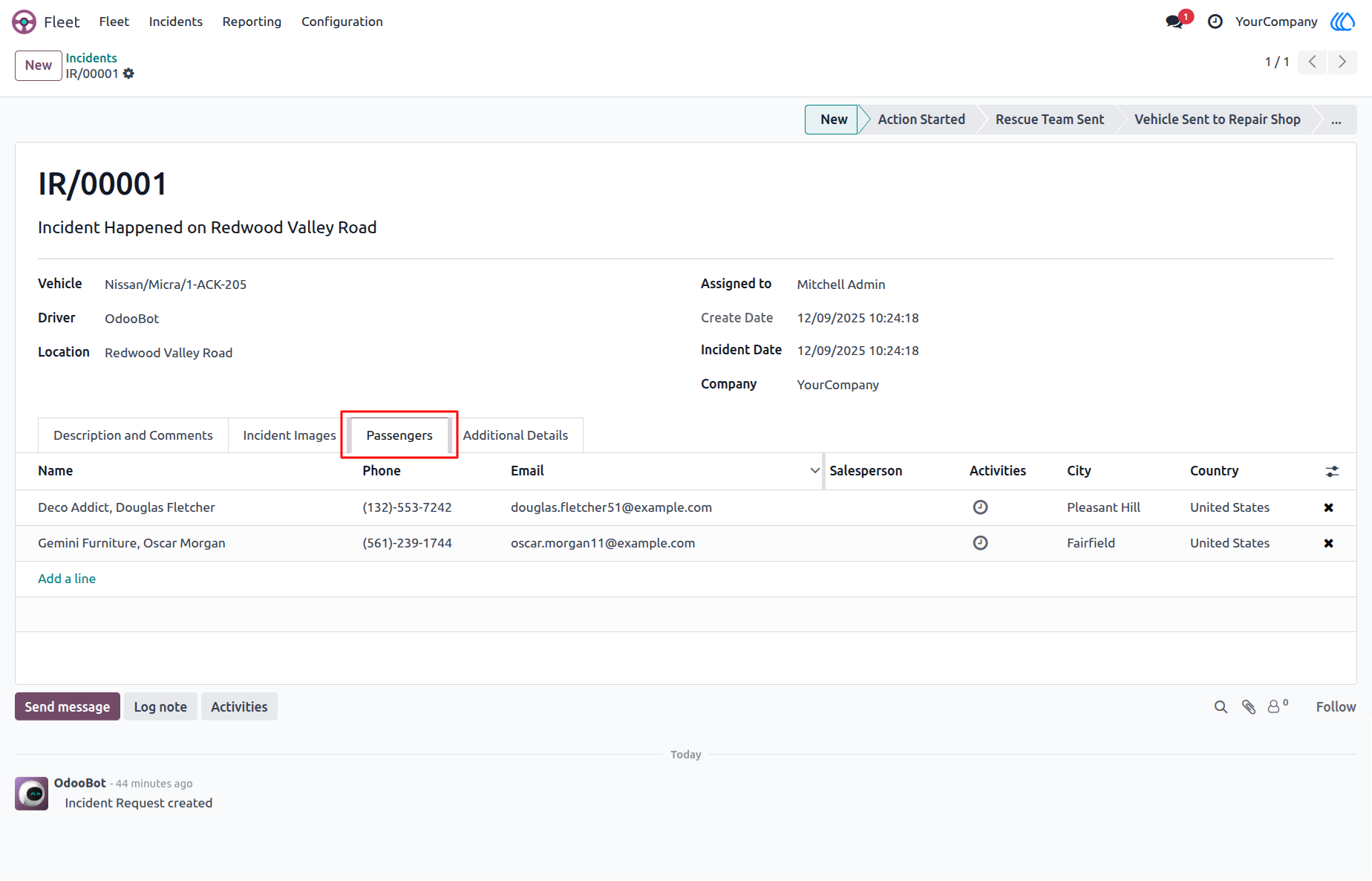Remove Gemini Furniture, Oscar Morgan row
1372x881 pixels.
pyautogui.click(x=1329, y=543)
